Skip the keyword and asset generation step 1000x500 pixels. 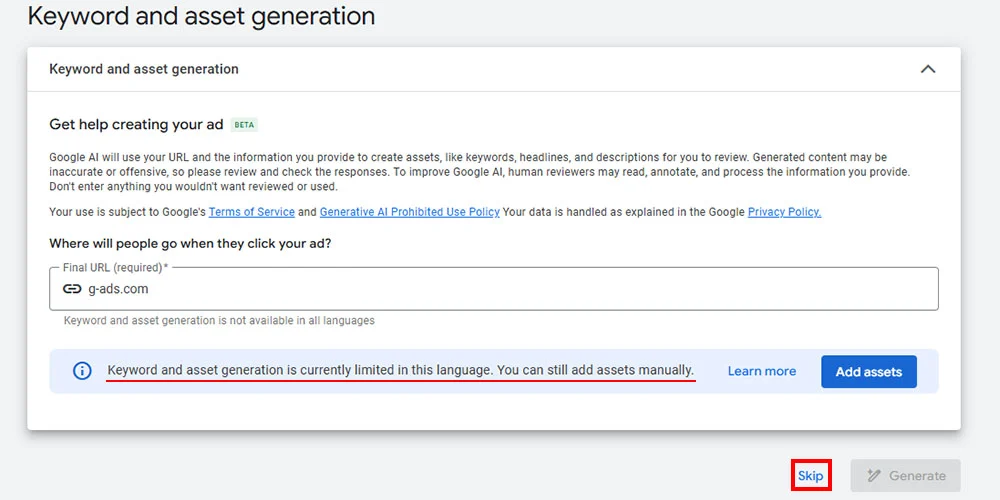[810, 476]
